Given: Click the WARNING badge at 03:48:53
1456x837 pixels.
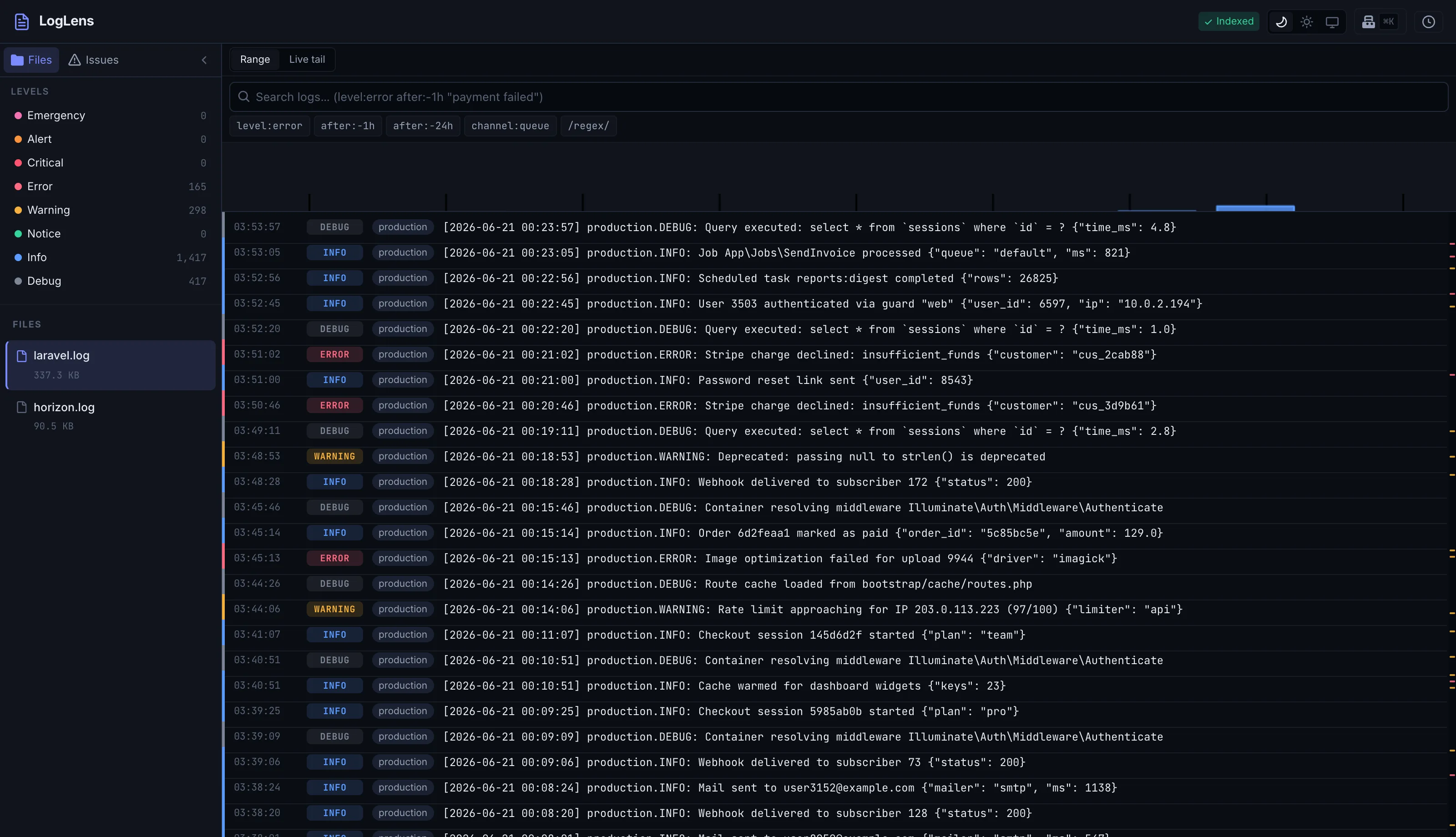Looking at the screenshot, I should (334, 456).
